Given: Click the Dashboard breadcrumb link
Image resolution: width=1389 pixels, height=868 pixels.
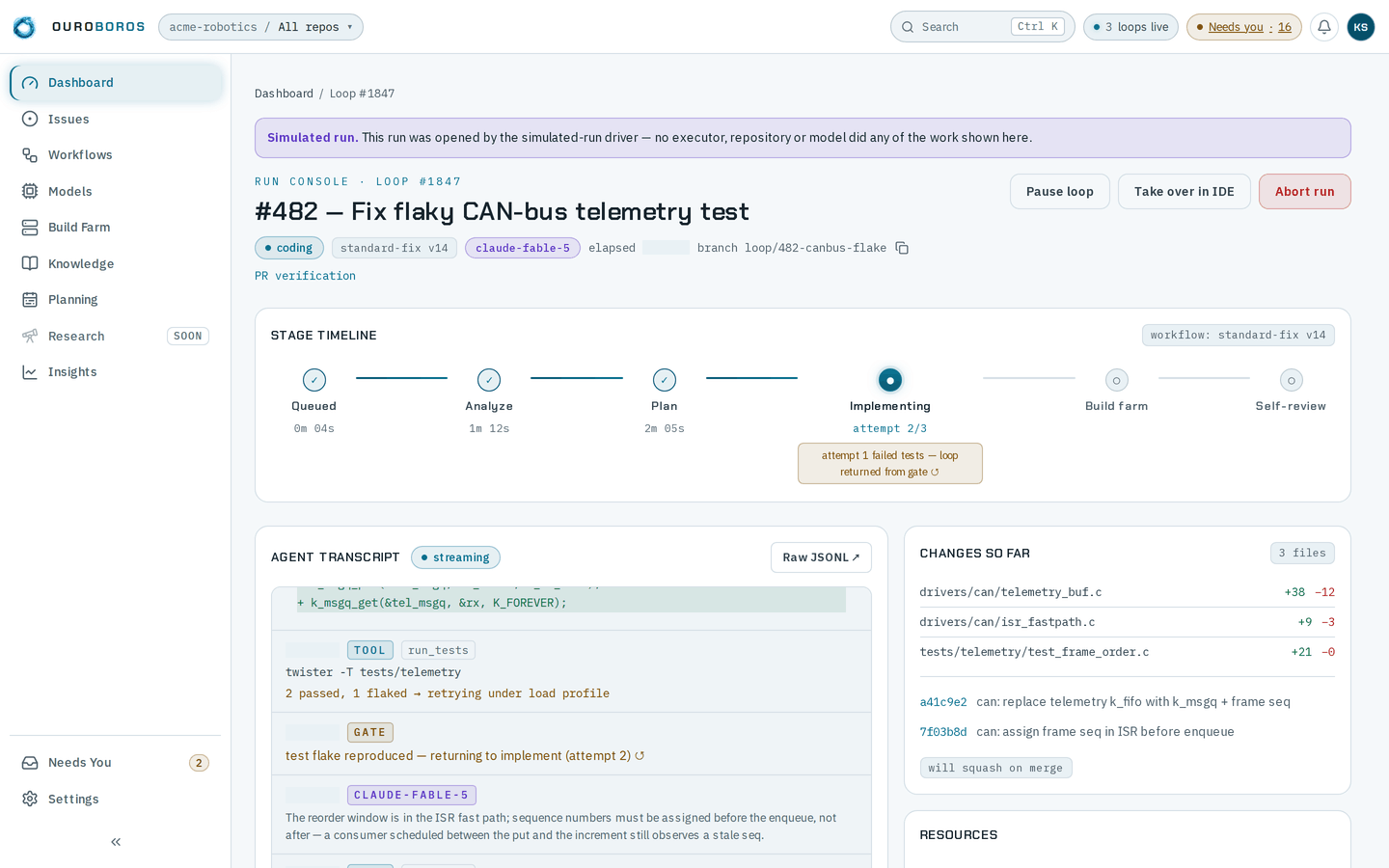Looking at the screenshot, I should pyautogui.click(x=284, y=94).
